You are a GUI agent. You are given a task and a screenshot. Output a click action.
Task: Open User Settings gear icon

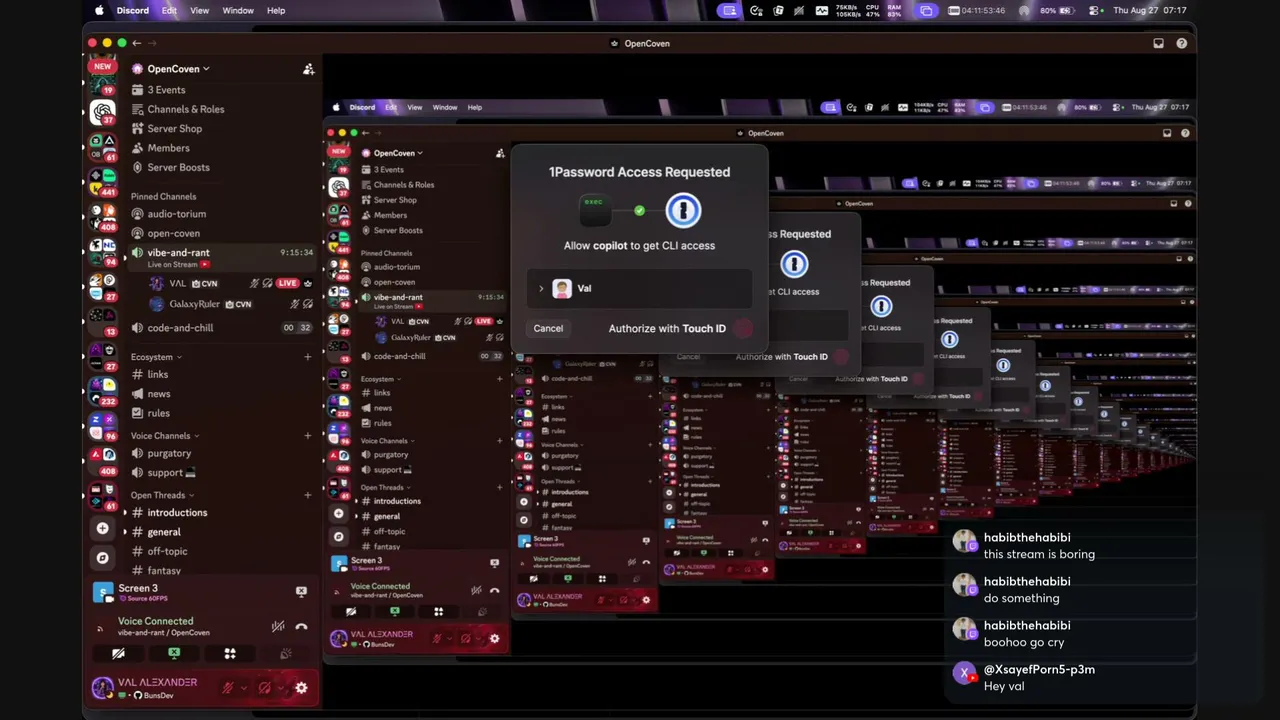point(301,688)
